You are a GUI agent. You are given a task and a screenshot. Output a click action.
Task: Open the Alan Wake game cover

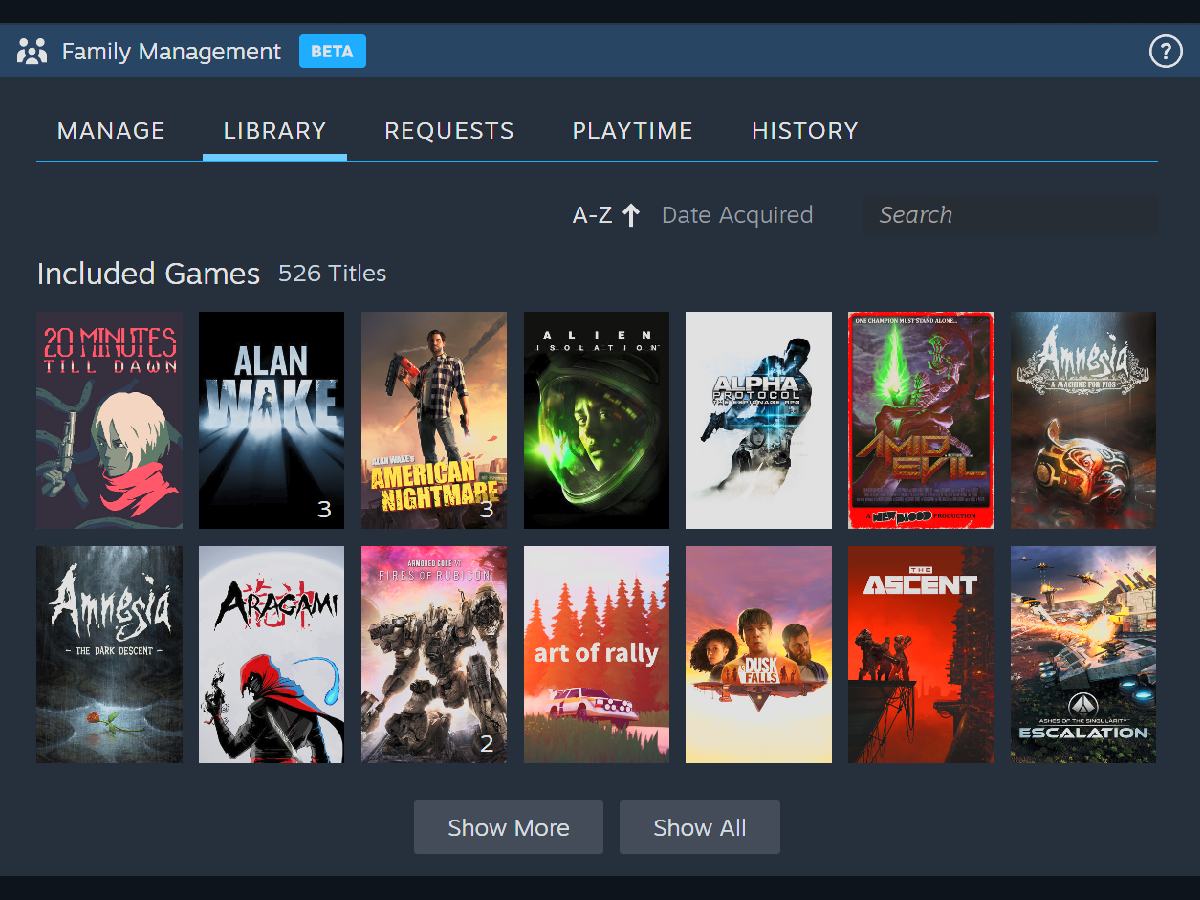[271, 420]
